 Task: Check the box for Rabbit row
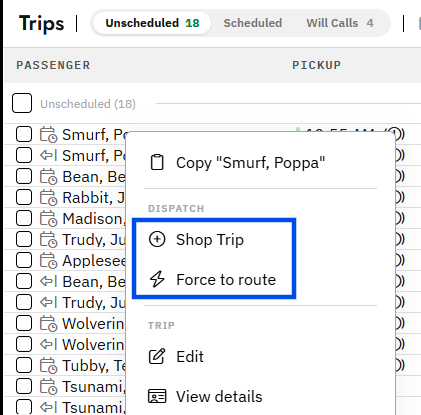[24, 197]
